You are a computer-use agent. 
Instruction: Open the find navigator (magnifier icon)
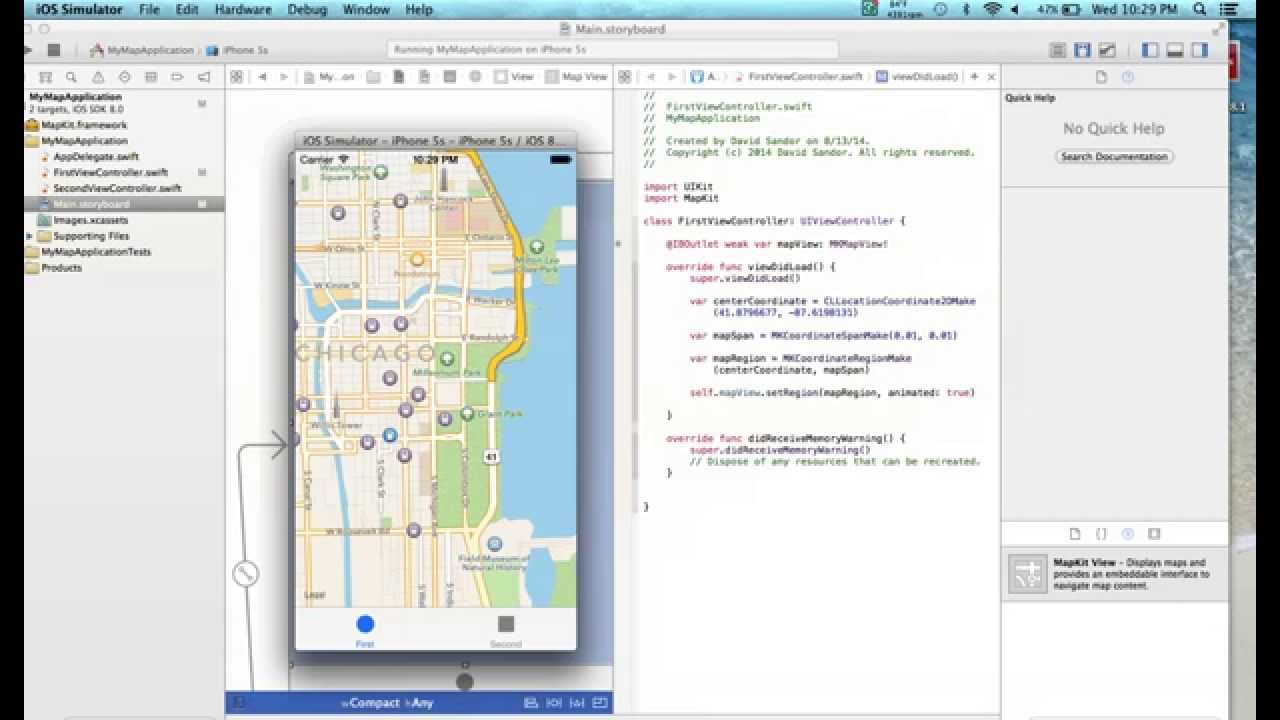[x=71, y=77]
